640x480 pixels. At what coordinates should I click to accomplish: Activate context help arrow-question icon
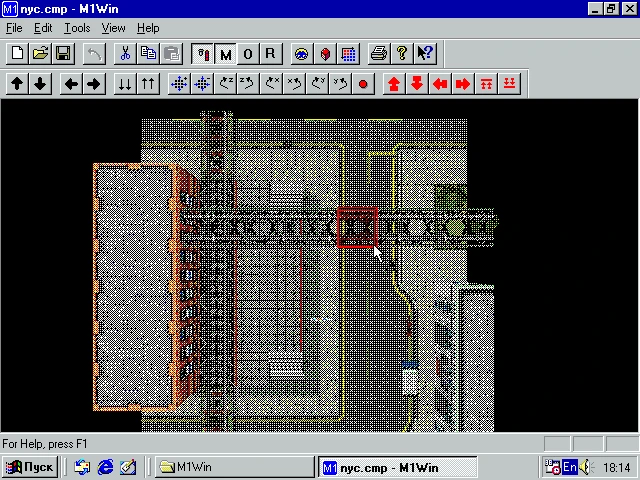(x=425, y=53)
